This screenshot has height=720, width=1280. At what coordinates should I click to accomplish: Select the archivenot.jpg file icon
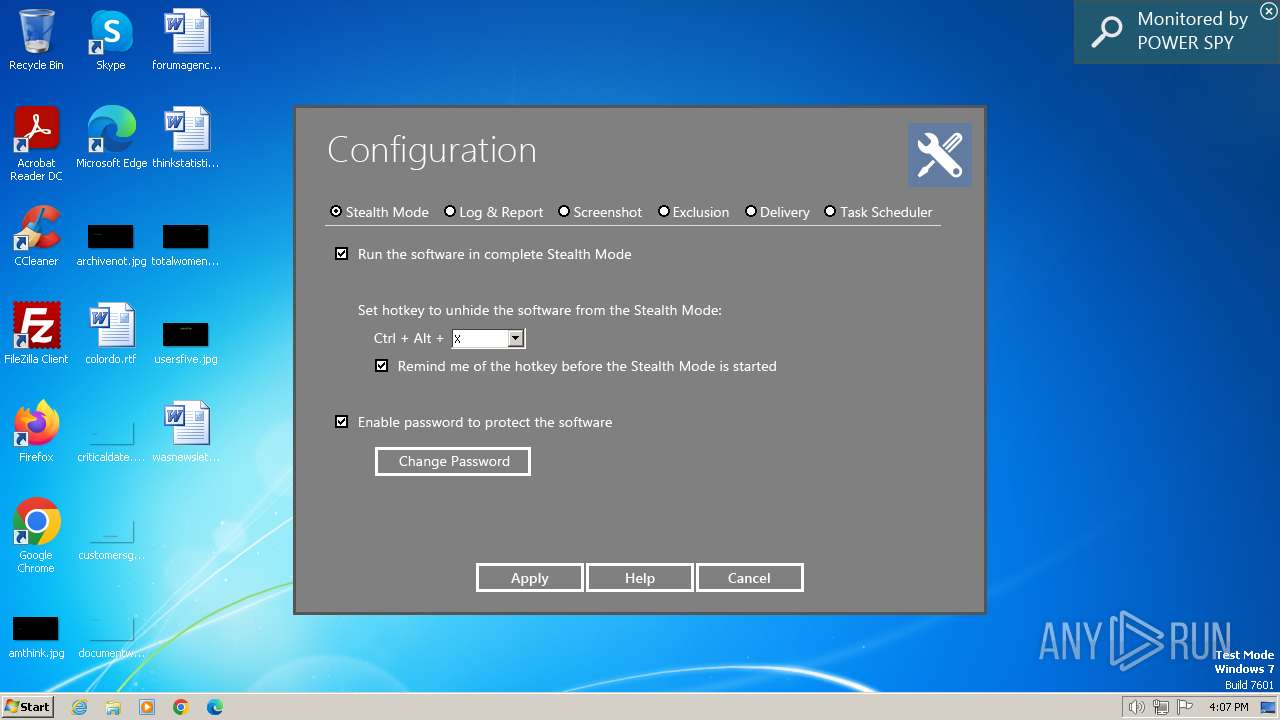click(110, 245)
